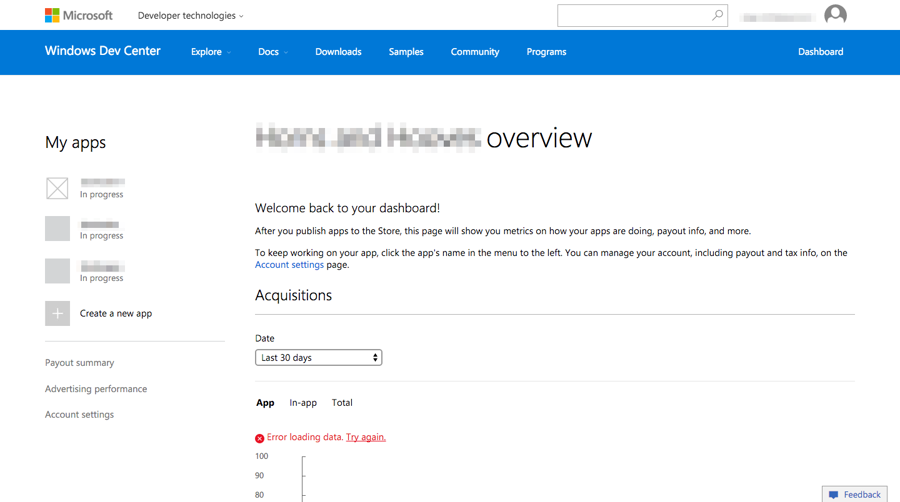Expand the Explore menu
This screenshot has width=900, height=502.
point(210,52)
